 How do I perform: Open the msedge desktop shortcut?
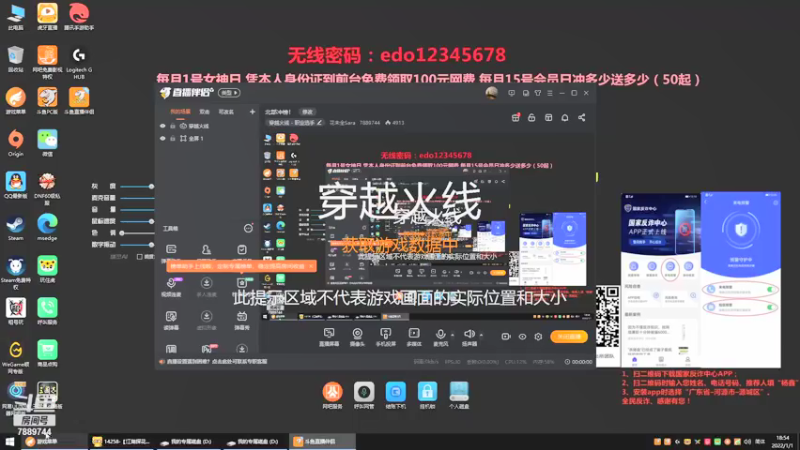[x=47, y=228]
